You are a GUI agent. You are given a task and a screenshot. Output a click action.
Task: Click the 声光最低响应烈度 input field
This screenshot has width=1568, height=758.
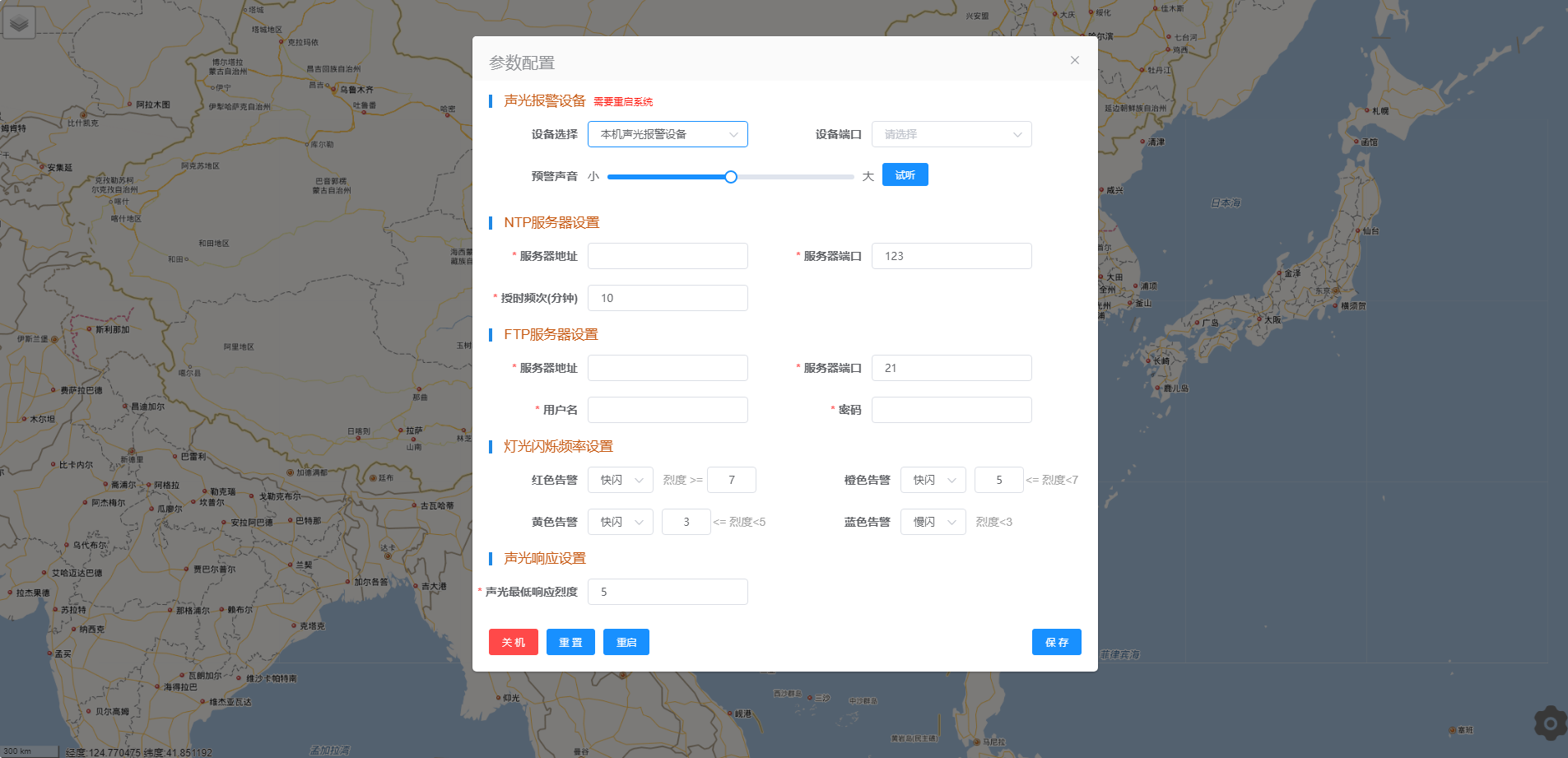[x=667, y=592]
